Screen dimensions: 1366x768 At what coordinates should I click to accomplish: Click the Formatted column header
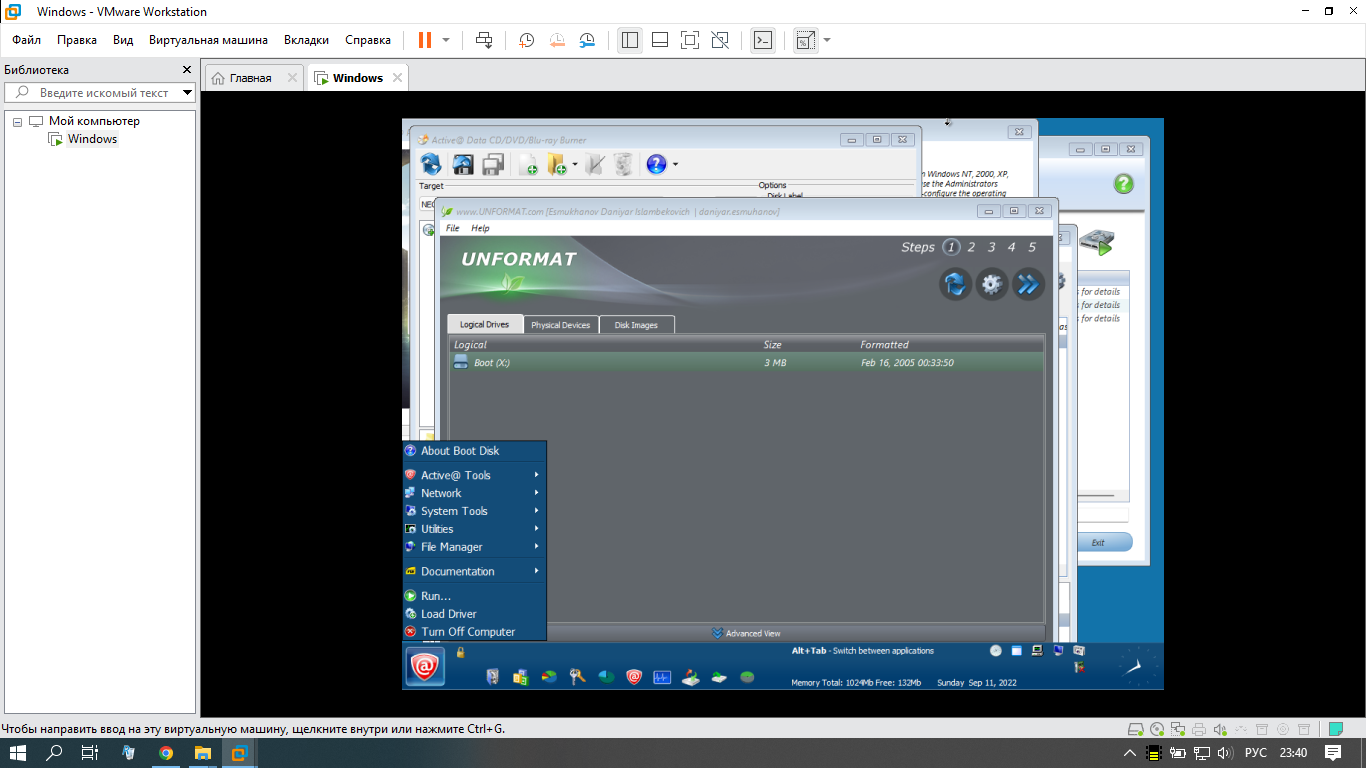point(884,345)
